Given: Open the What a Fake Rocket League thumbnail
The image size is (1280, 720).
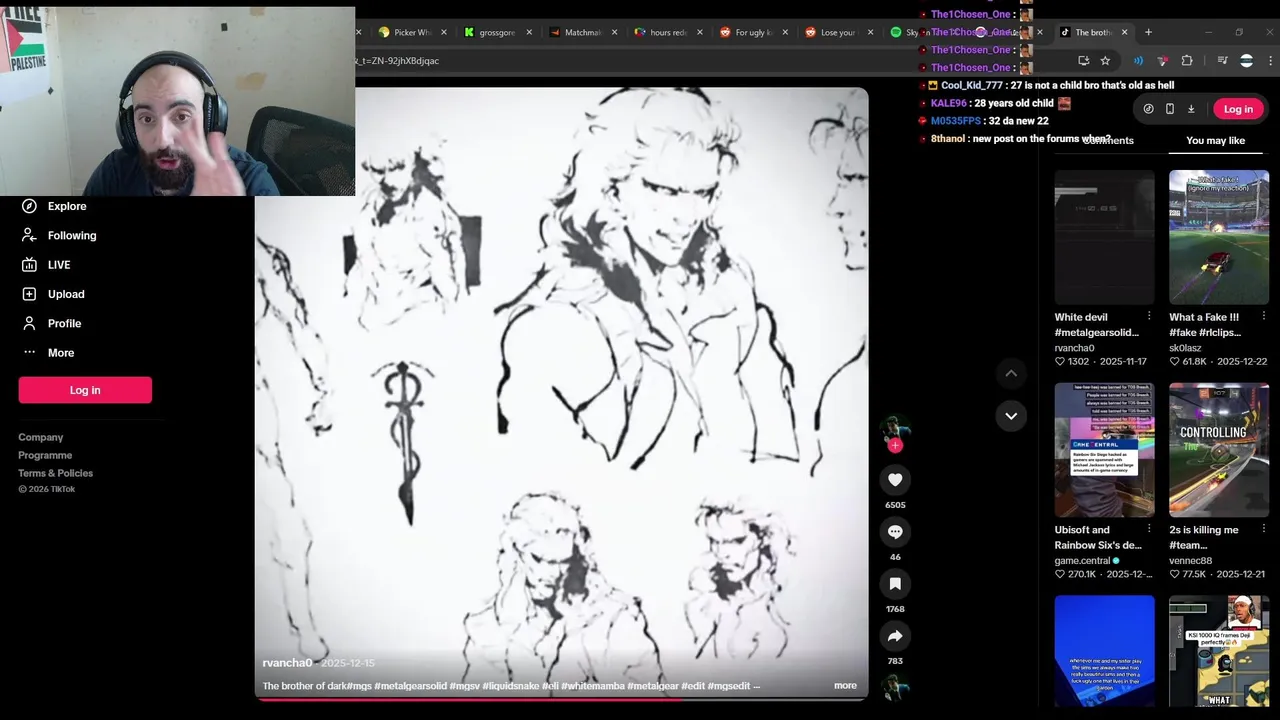Looking at the screenshot, I should (1219, 237).
